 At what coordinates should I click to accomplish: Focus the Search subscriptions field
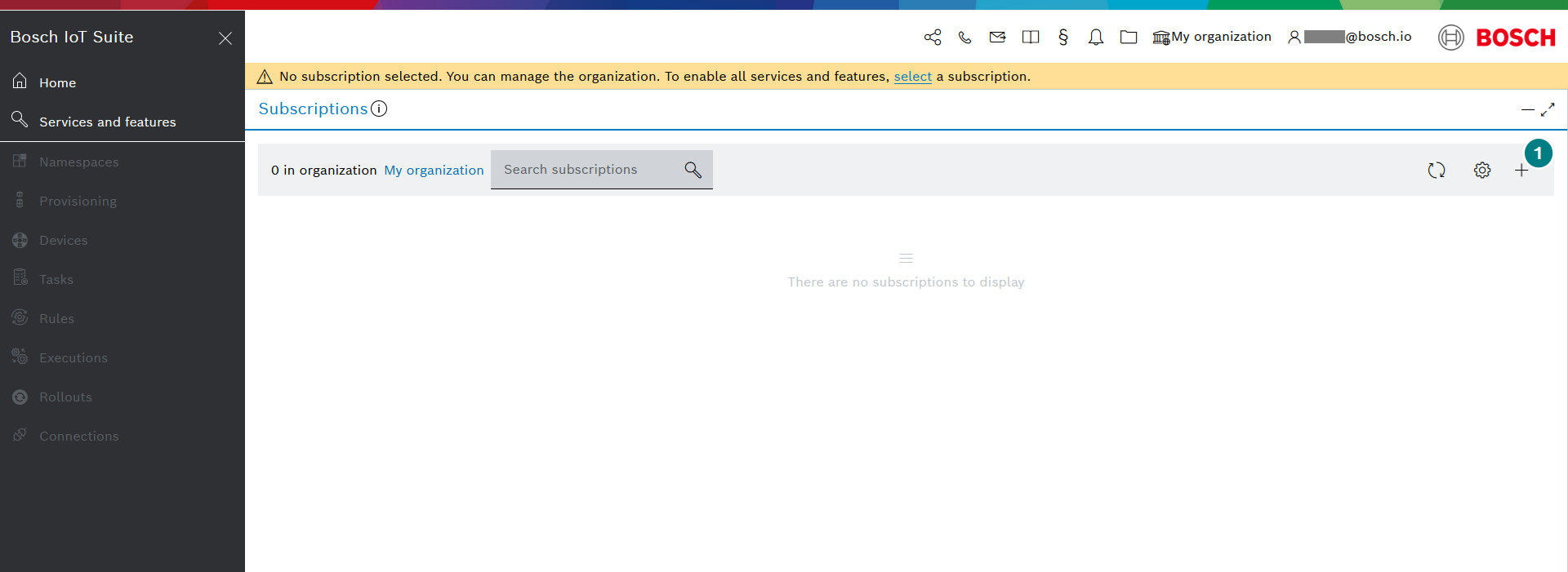[602, 170]
